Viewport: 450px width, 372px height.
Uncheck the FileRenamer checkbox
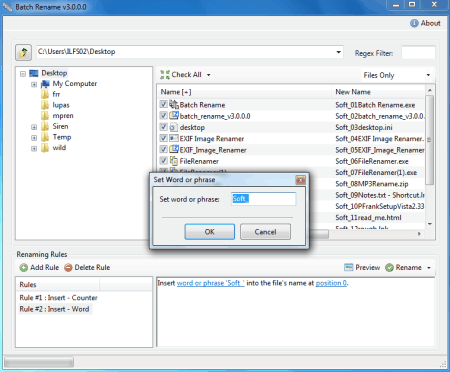point(163,161)
